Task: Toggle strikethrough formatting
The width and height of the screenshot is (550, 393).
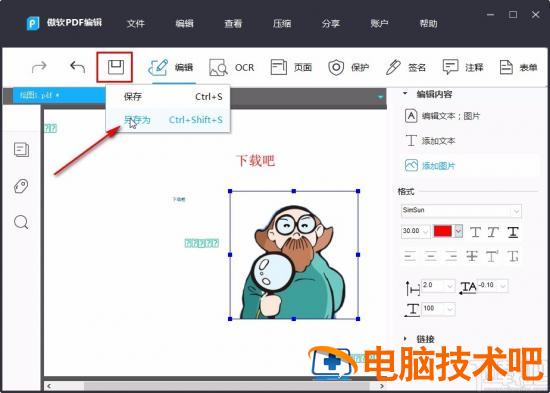Action: click(472, 257)
